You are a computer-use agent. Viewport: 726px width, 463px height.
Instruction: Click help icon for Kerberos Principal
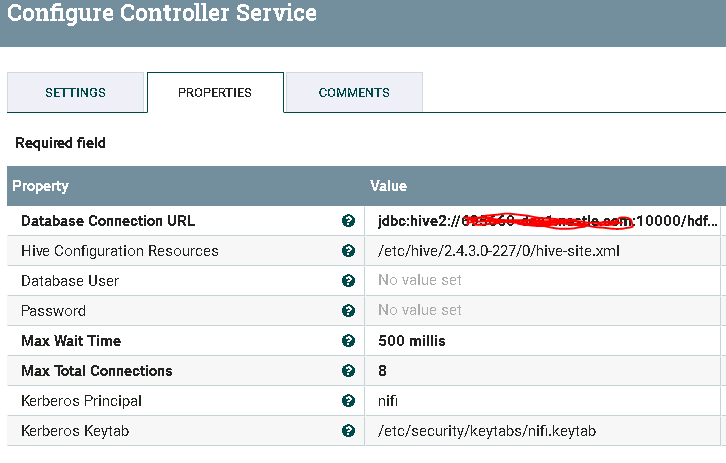coord(348,401)
